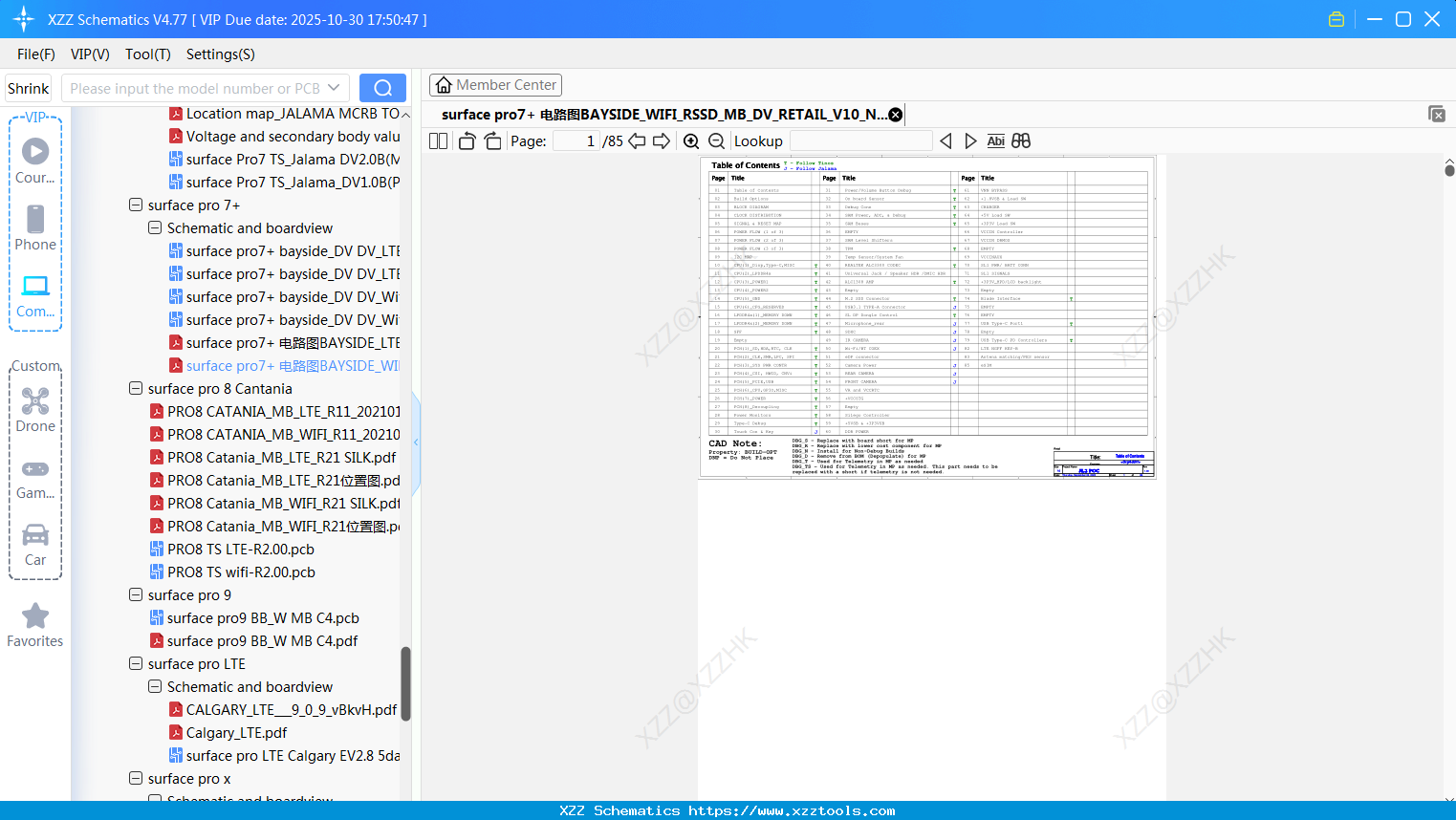Open PRO8 Catania_MB_LTE_R21 SILK.pdf
The height and width of the screenshot is (820, 1456).
(272, 457)
